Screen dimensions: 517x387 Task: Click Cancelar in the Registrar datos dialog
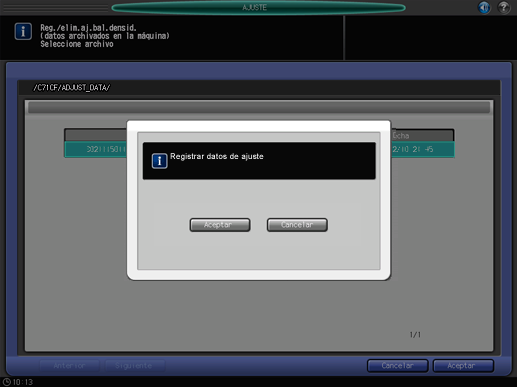click(297, 225)
